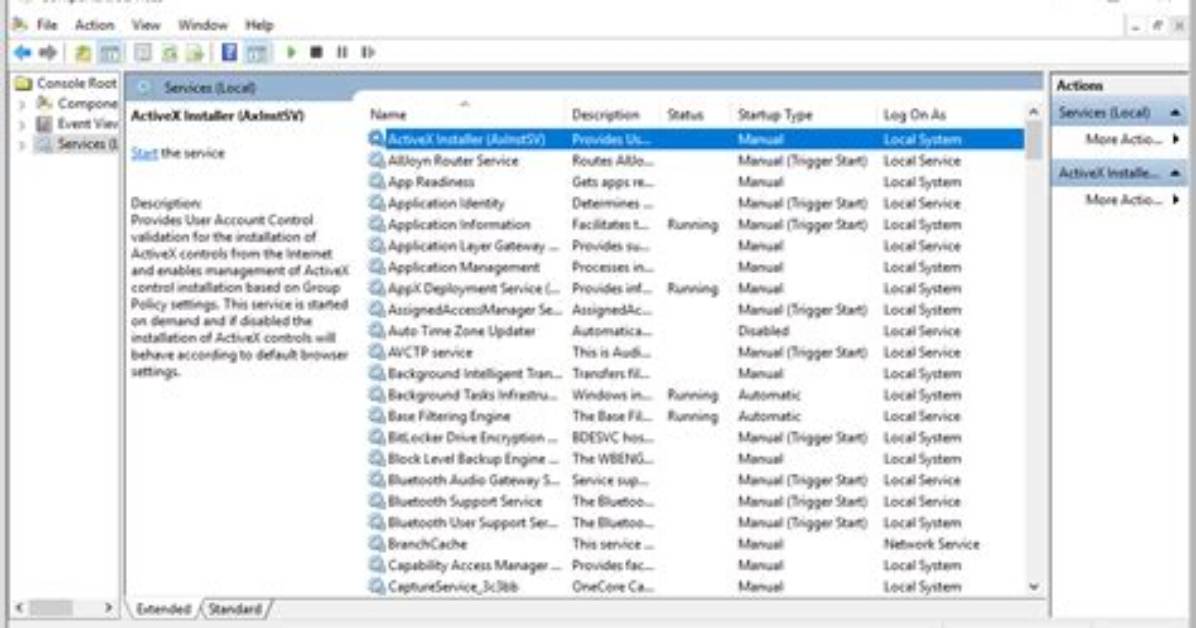Click the Forward arrow toolbar icon
The width and height of the screenshot is (1196, 628).
tap(48, 53)
